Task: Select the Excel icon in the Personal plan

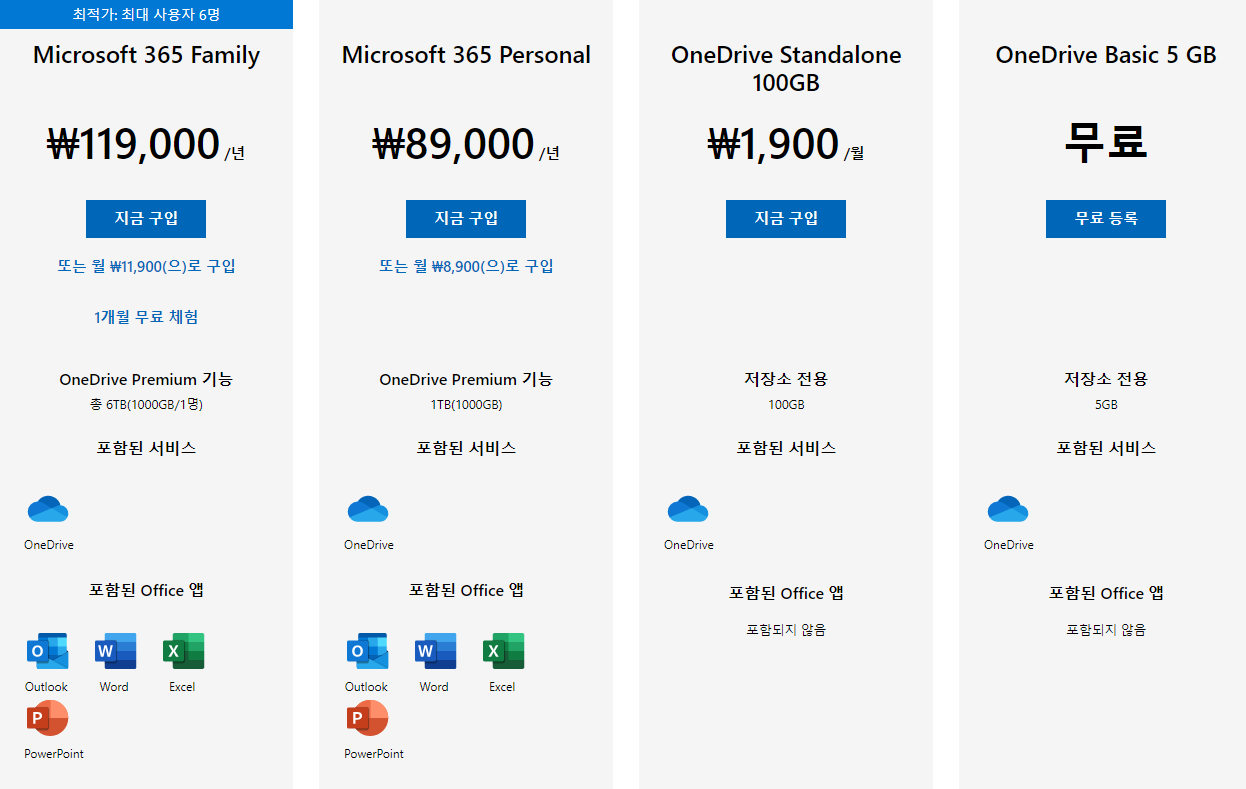Action: [503, 651]
